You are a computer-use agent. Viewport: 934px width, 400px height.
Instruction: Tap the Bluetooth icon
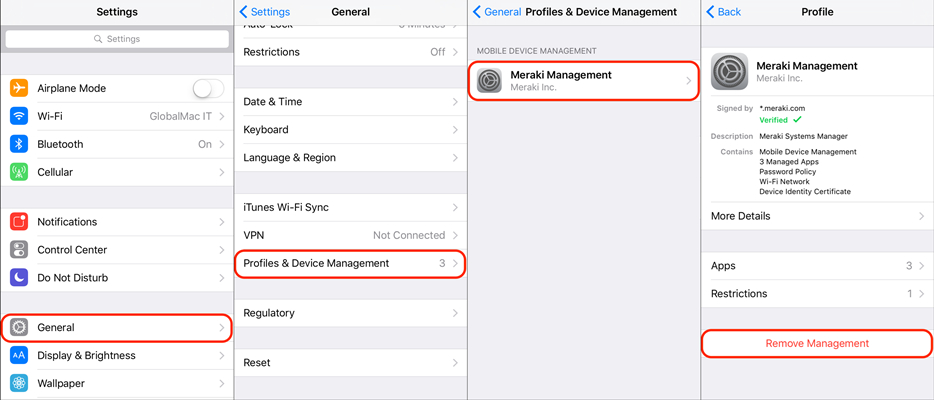19,144
